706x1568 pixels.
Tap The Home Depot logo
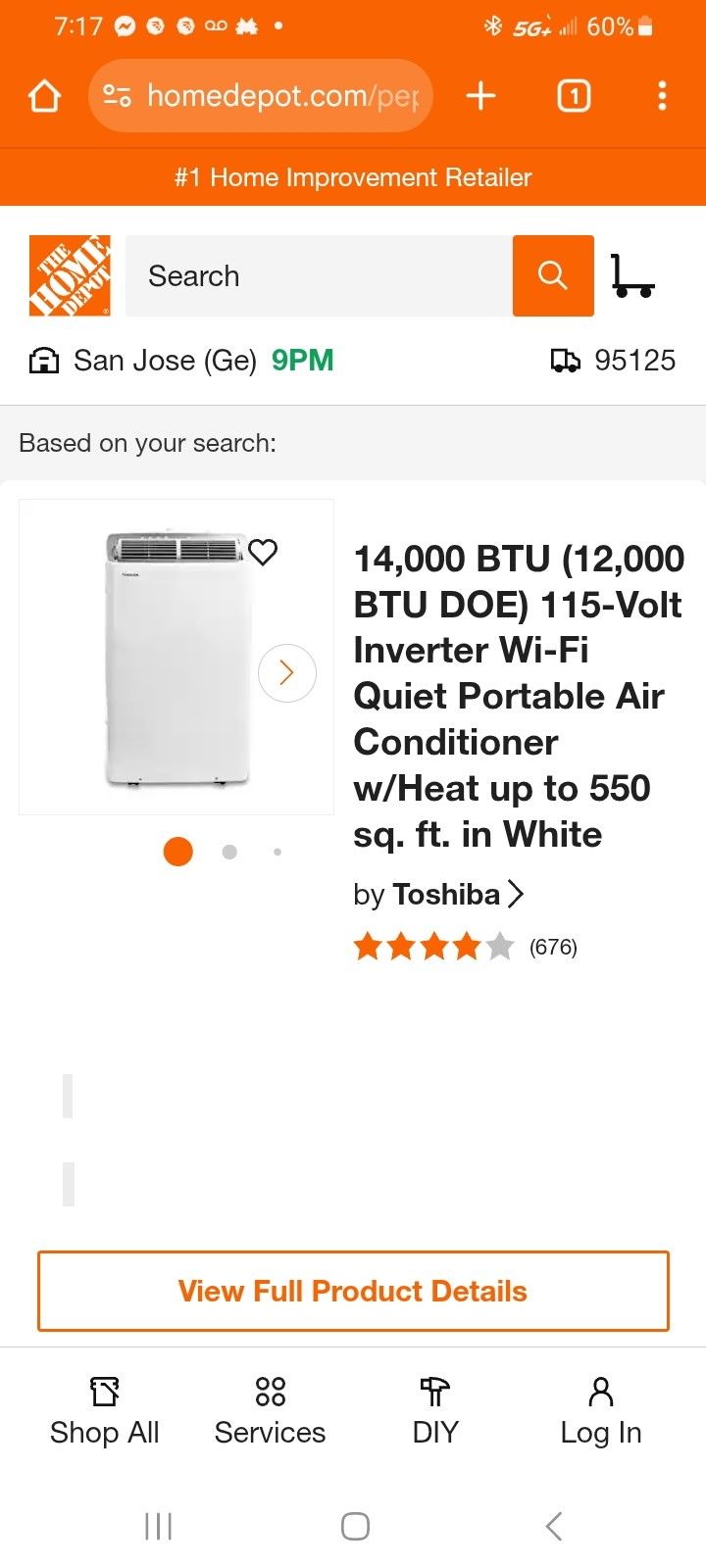click(70, 275)
